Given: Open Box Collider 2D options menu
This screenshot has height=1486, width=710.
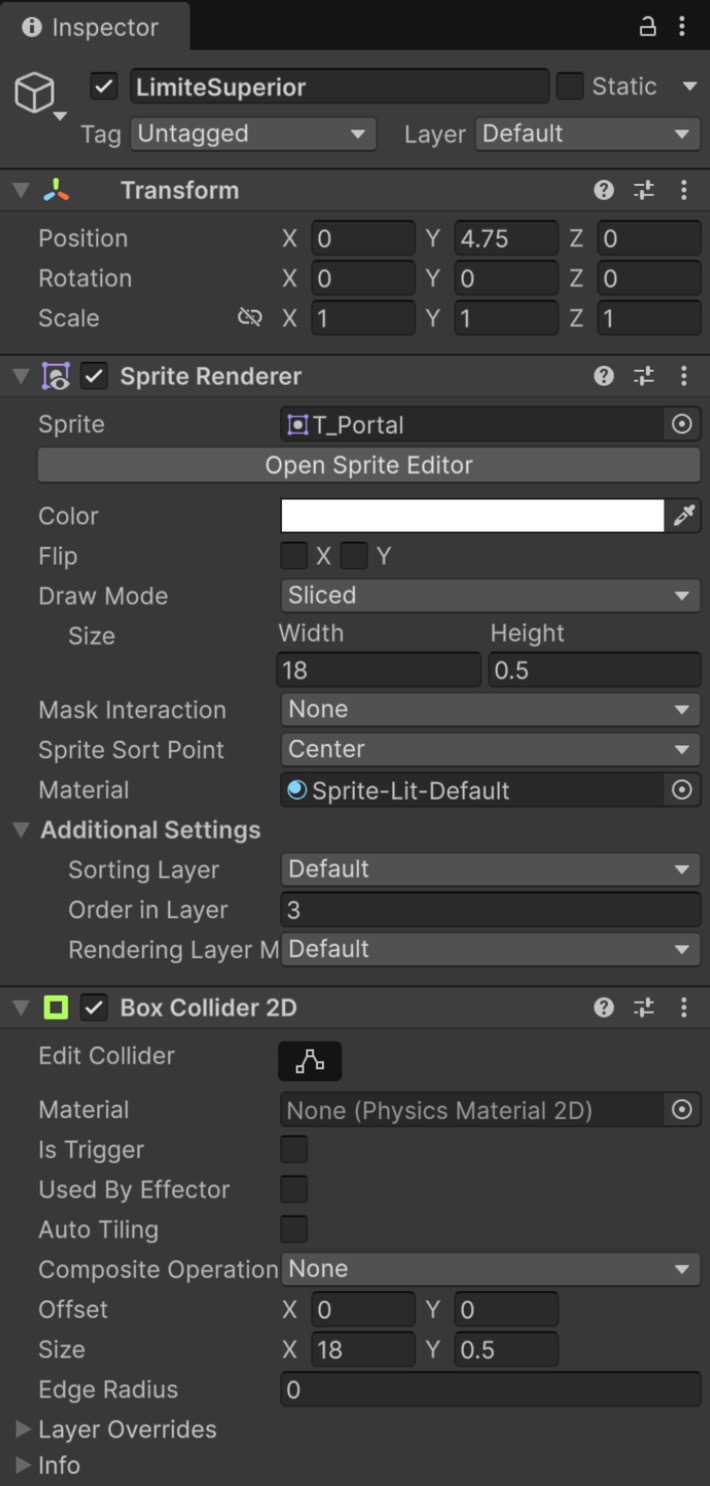Looking at the screenshot, I should click(x=684, y=1008).
